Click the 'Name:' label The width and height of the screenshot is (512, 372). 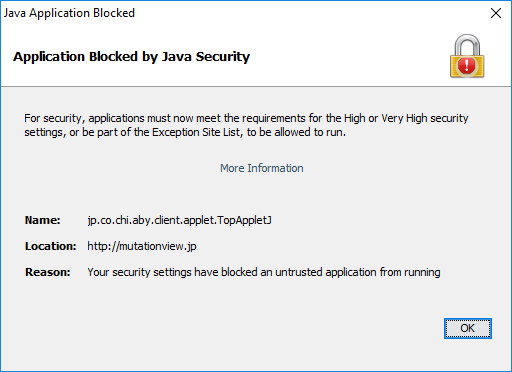[x=43, y=220]
